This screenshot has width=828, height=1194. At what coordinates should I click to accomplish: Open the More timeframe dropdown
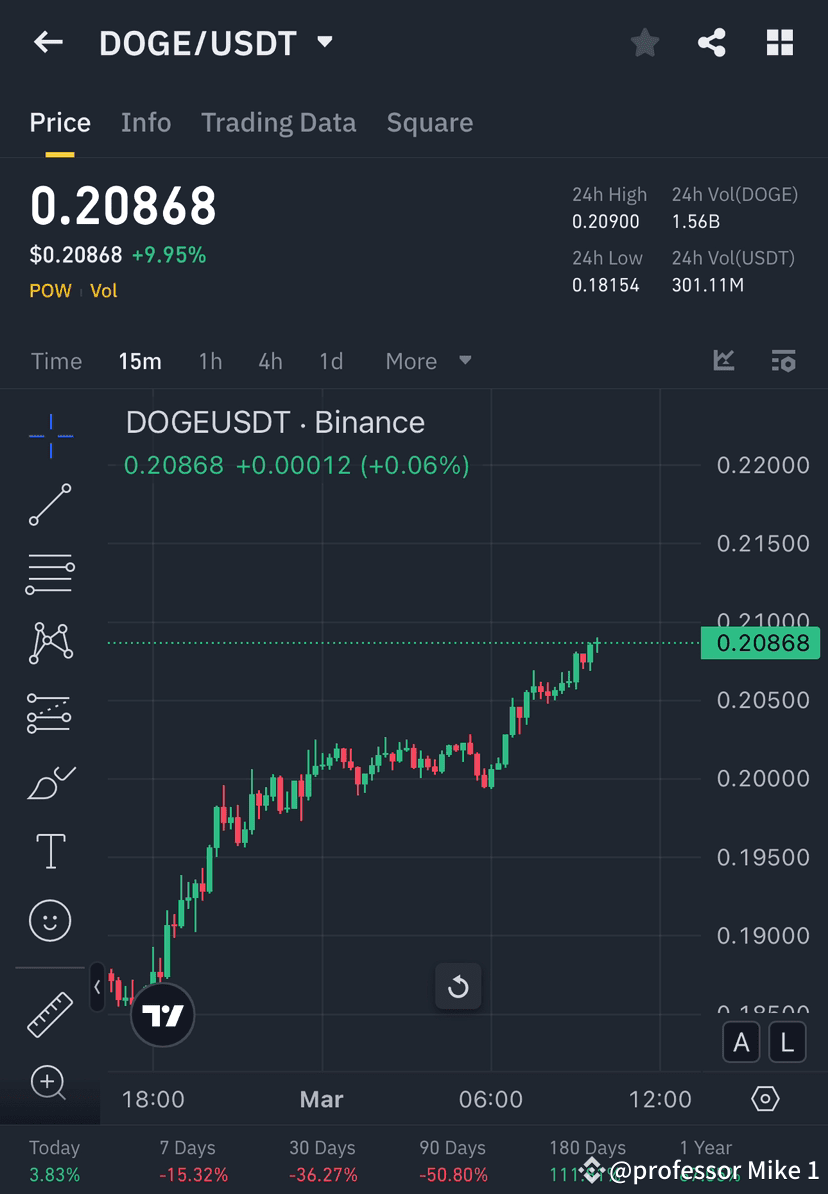click(x=429, y=361)
